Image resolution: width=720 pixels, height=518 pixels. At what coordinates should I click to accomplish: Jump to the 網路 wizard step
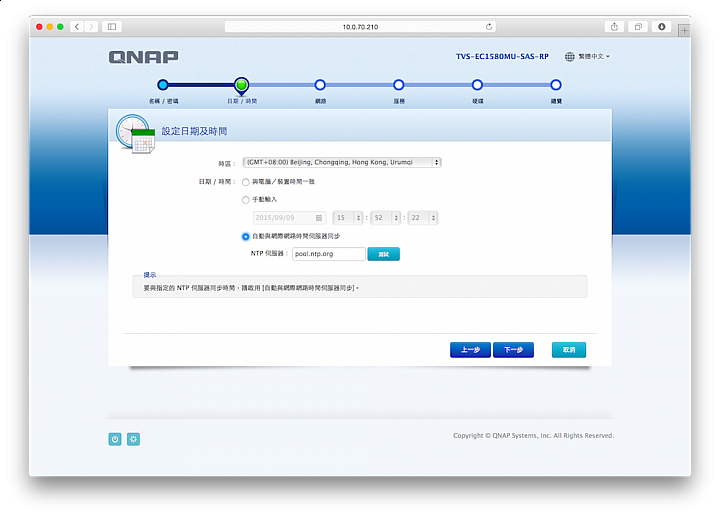pyautogui.click(x=320, y=85)
